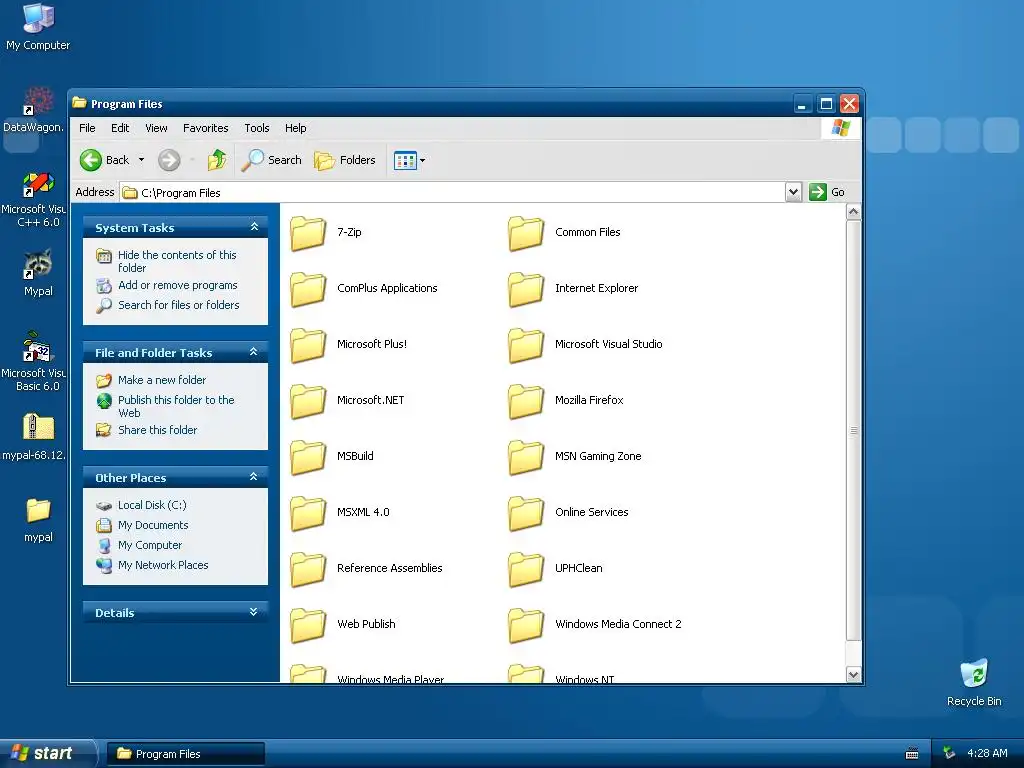Open My Documents from Other Places
1024x768 pixels.
pyautogui.click(x=153, y=525)
